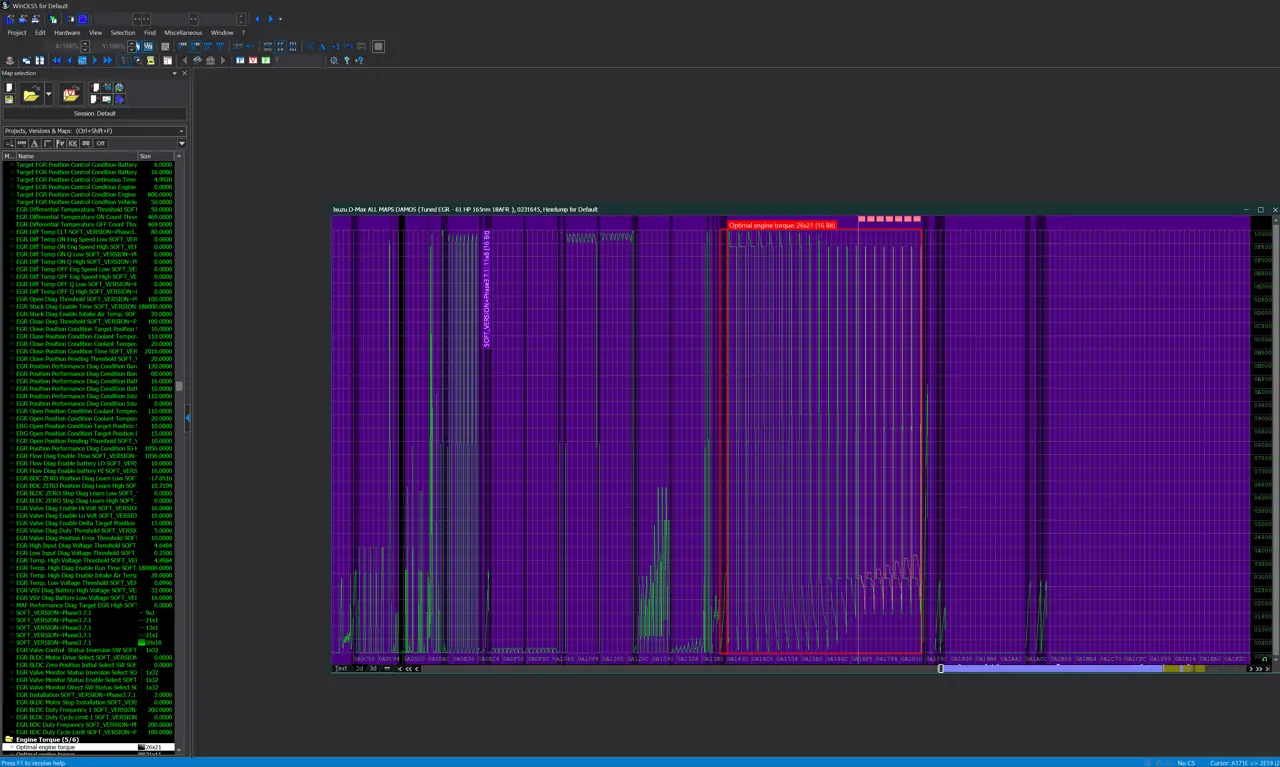Screen dimensions: 1280x767
Task: Open the Hardware menu
Action: 67,32
